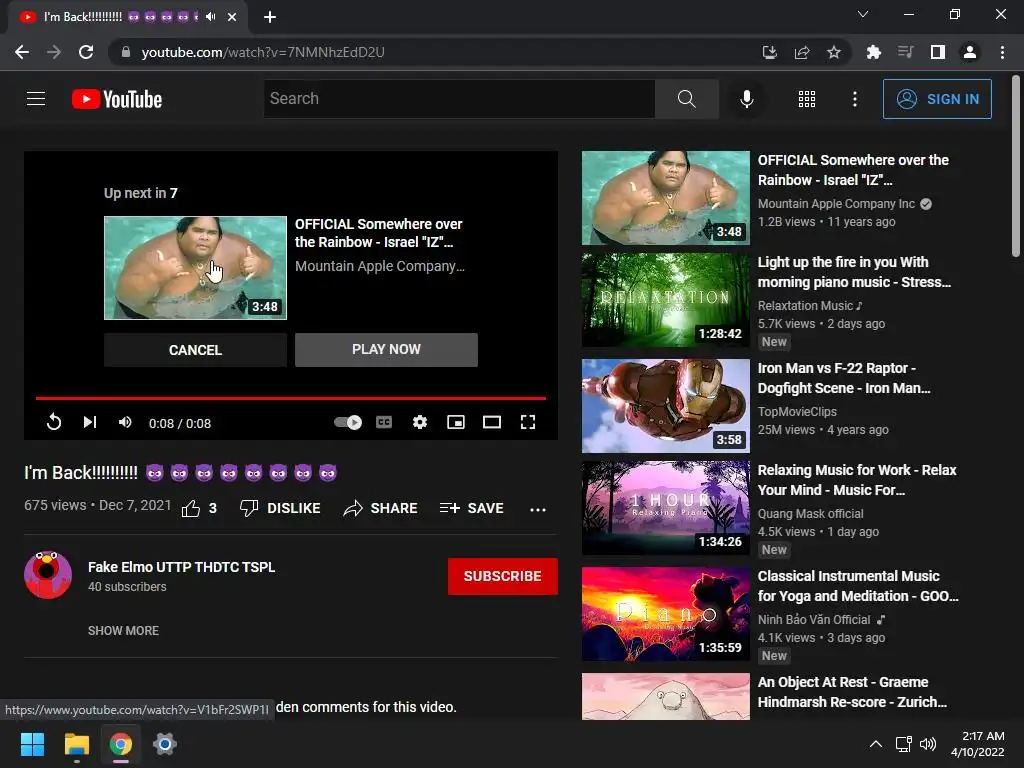Go to YouTube home via logo

[117, 99]
